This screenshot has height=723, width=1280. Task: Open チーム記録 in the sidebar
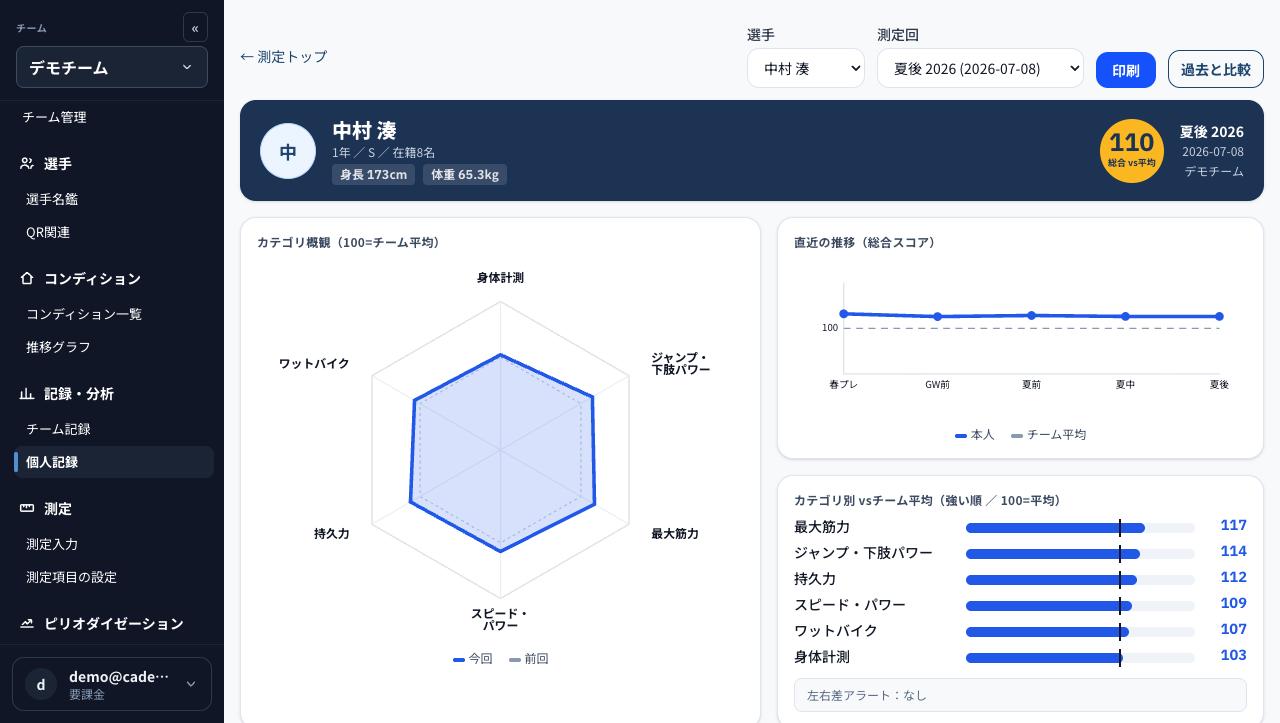pyautogui.click(x=58, y=429)
